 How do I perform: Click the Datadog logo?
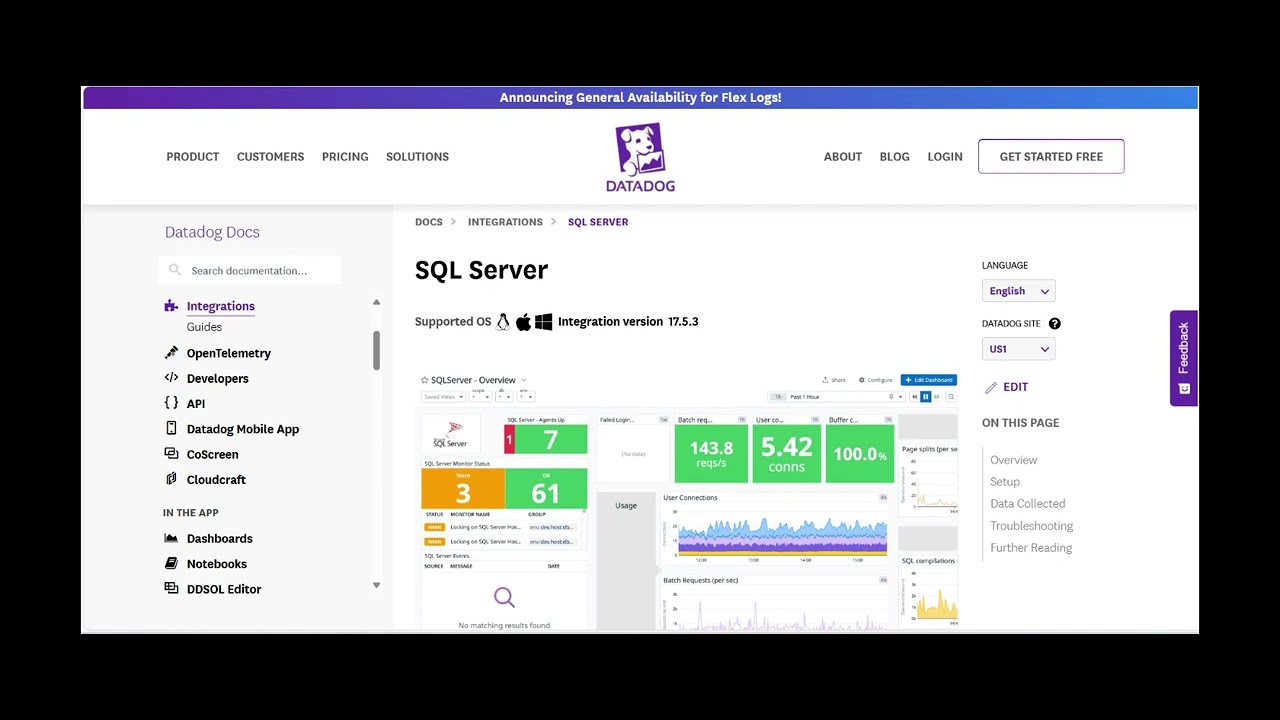click(x=640, y=157)
